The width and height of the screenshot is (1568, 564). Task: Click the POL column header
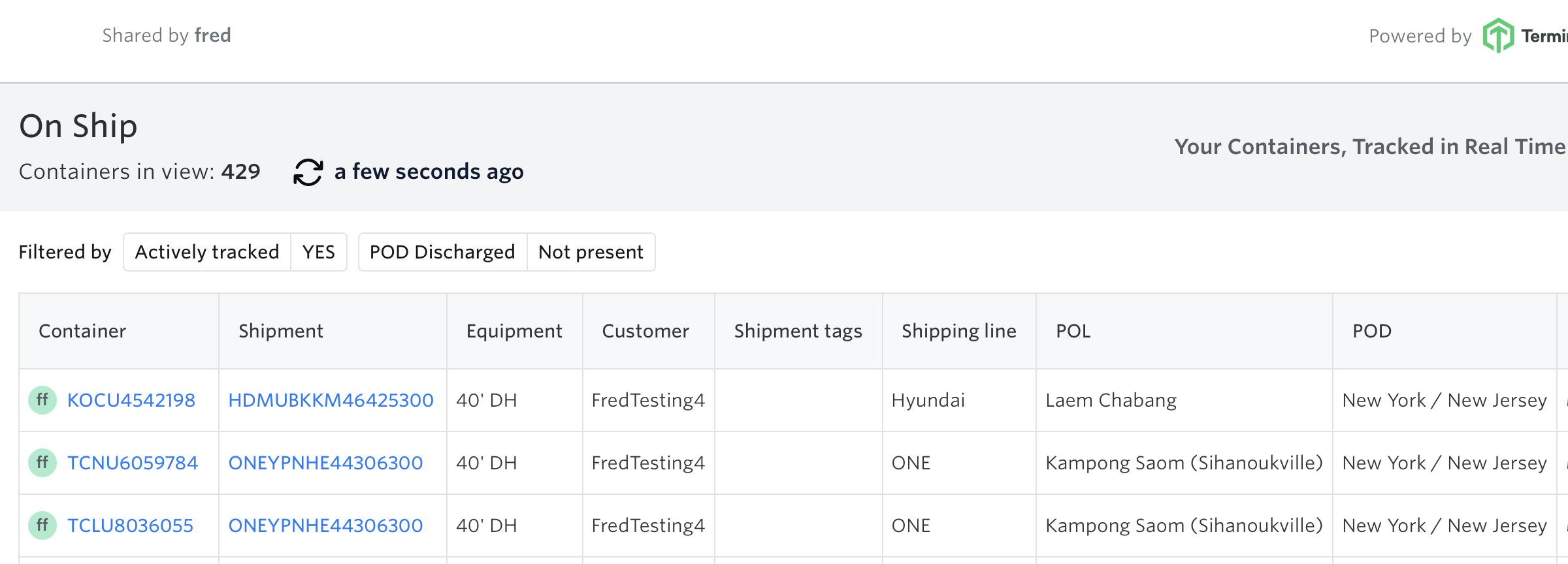[1073, 331]
